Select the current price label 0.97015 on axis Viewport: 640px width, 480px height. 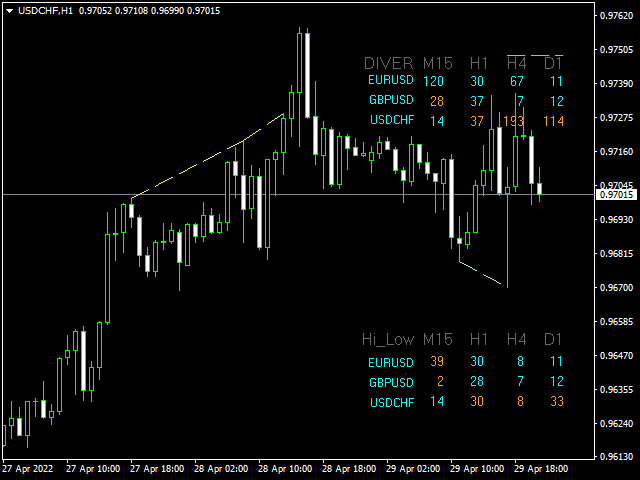tap(617, 195)
